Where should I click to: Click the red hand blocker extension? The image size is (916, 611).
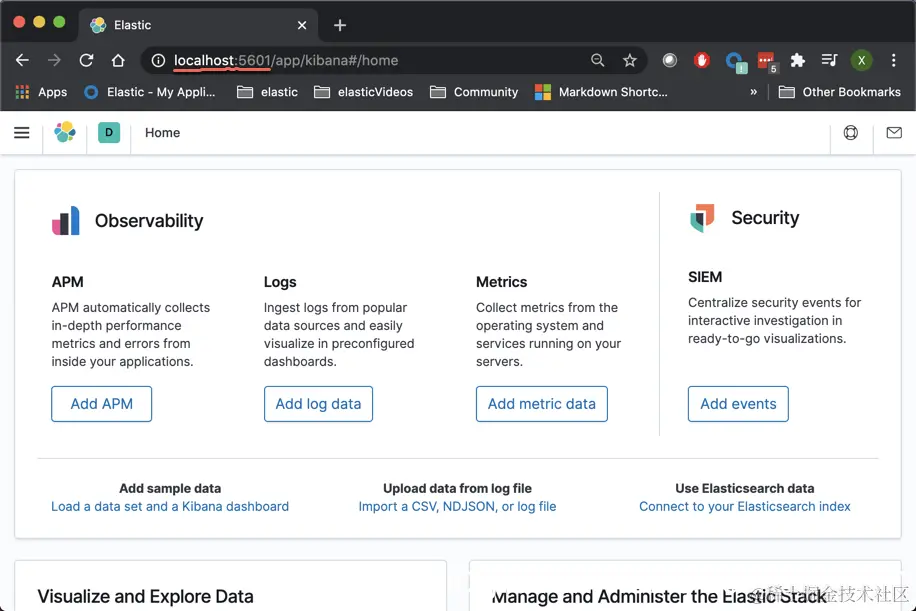[x=702, y=60]
